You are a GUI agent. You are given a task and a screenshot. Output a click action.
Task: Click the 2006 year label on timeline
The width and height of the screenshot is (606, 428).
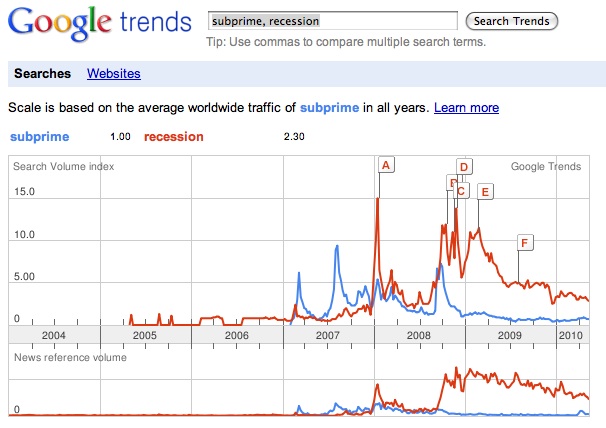pos(236,336)
